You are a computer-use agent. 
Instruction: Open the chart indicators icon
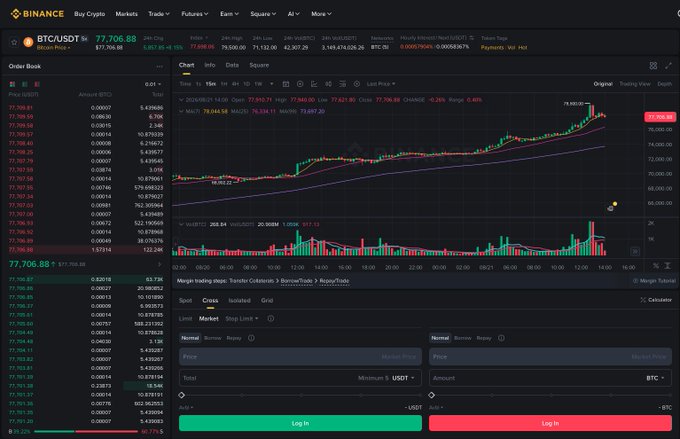(314, 84)
